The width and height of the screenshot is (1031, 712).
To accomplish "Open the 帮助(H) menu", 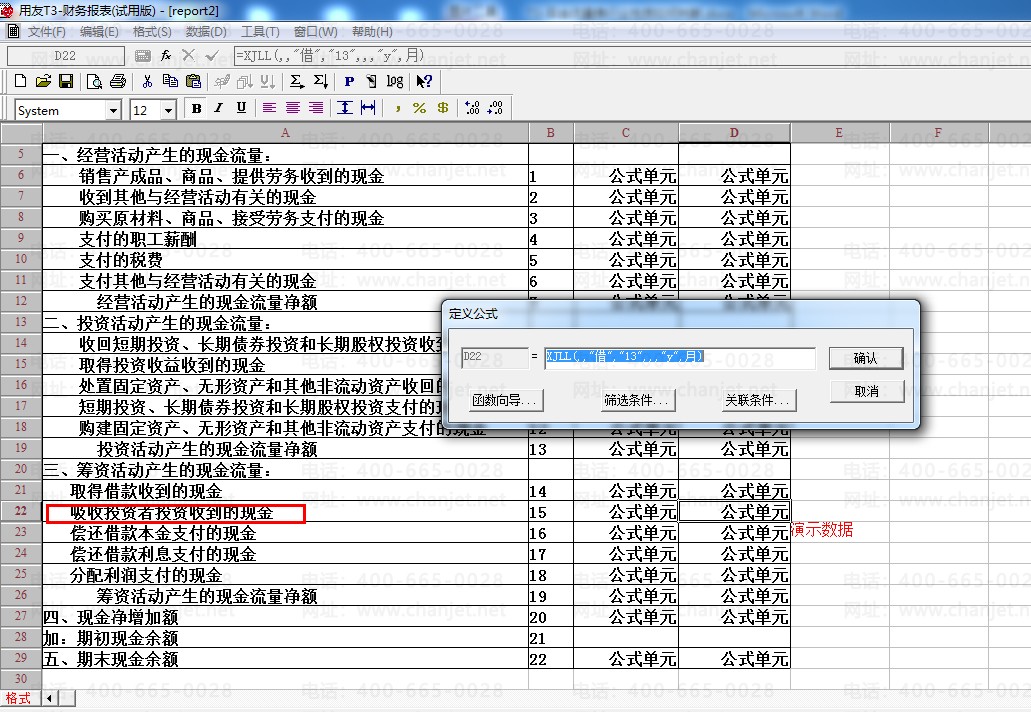I will [372, 32].
